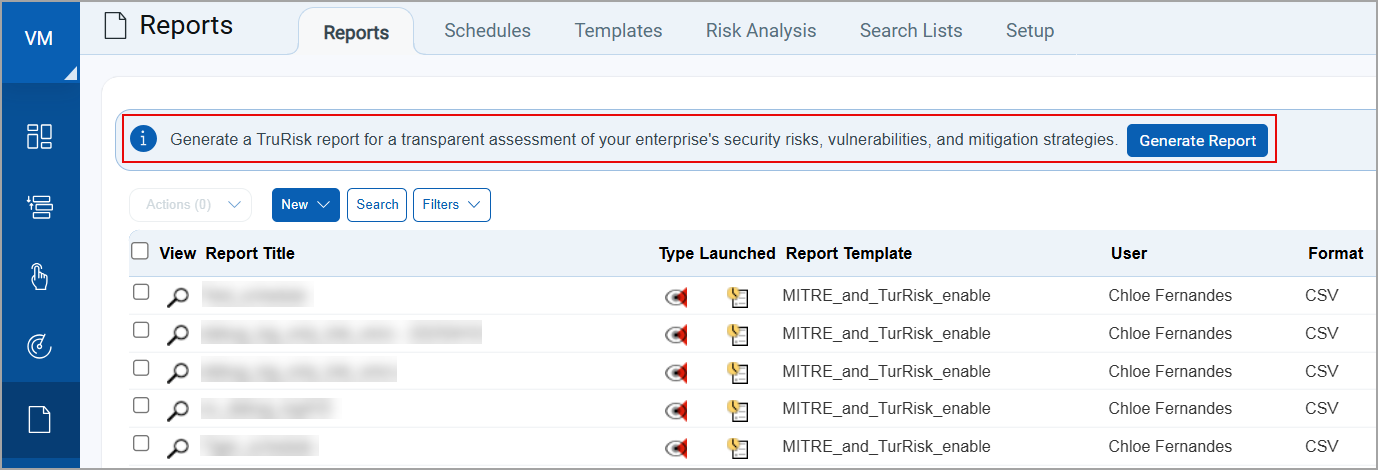1378x470 pixels.
Task: View first report via magnifier icon
Action: [x=177, y=297]
